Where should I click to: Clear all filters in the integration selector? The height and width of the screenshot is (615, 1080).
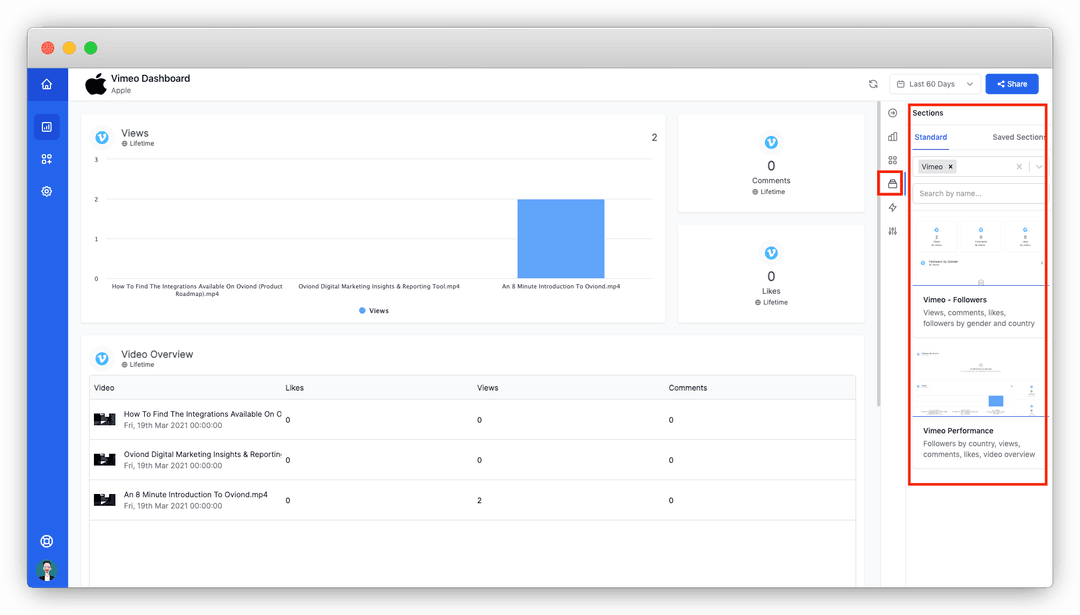[x=1019, y=167]
